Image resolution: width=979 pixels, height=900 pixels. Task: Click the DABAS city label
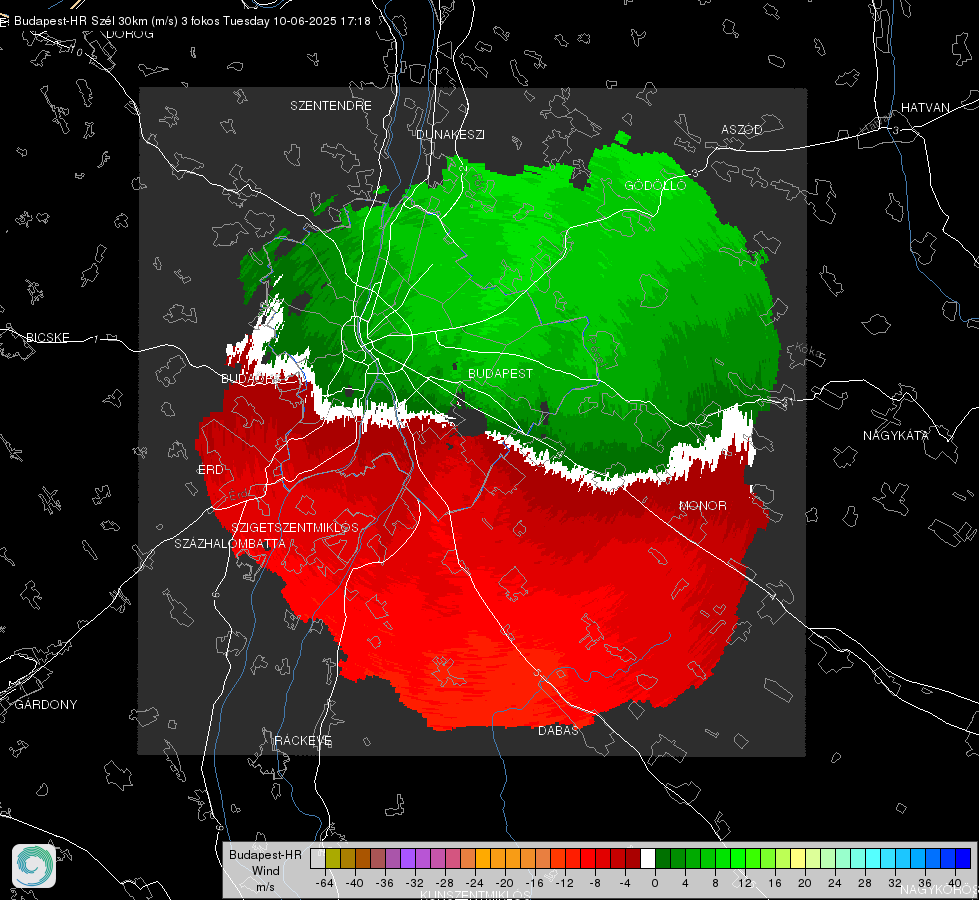tap(559, 730)
